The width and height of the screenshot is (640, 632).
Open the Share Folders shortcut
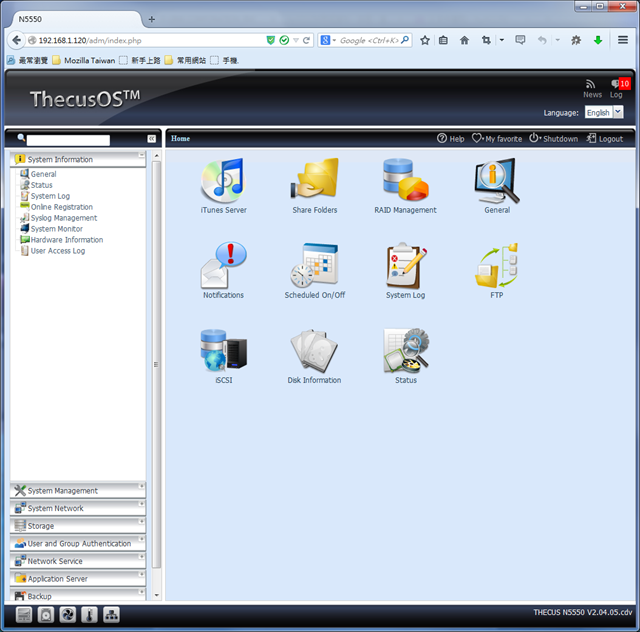coord(315,180)
